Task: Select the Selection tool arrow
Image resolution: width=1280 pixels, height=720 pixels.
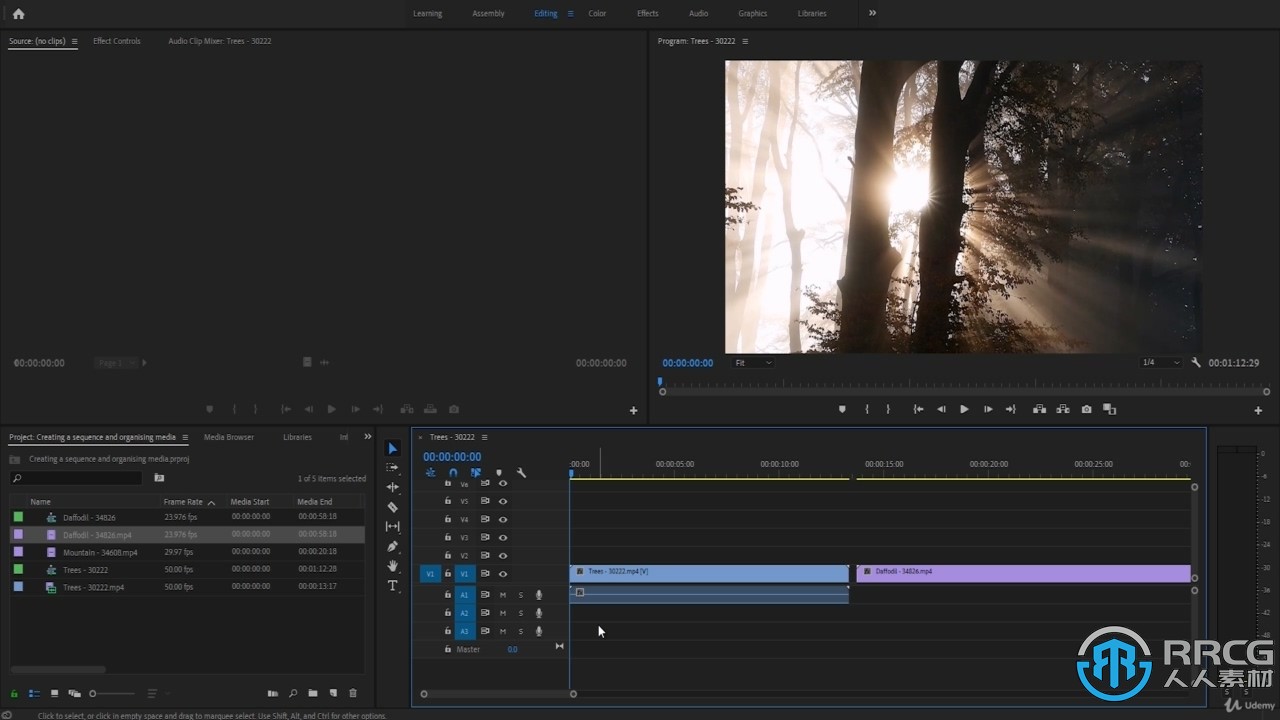Action: pos(393,448)
